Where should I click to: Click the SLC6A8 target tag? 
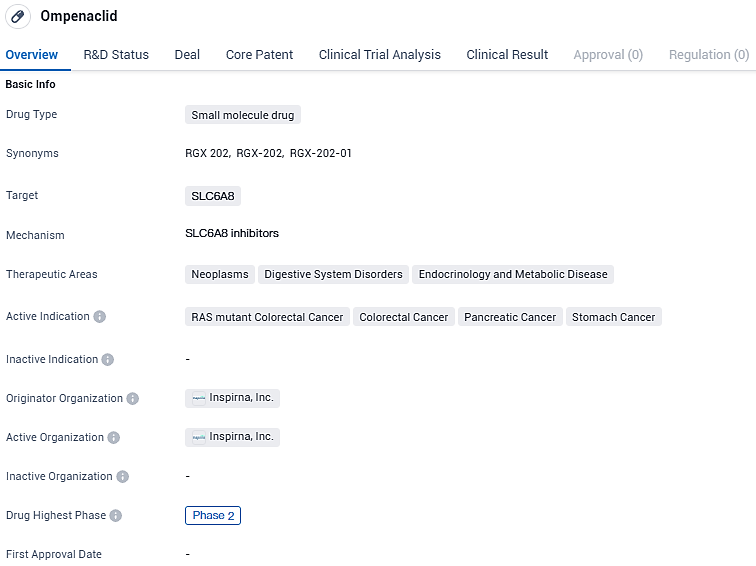pyautogui.click(x=213, y=196)
